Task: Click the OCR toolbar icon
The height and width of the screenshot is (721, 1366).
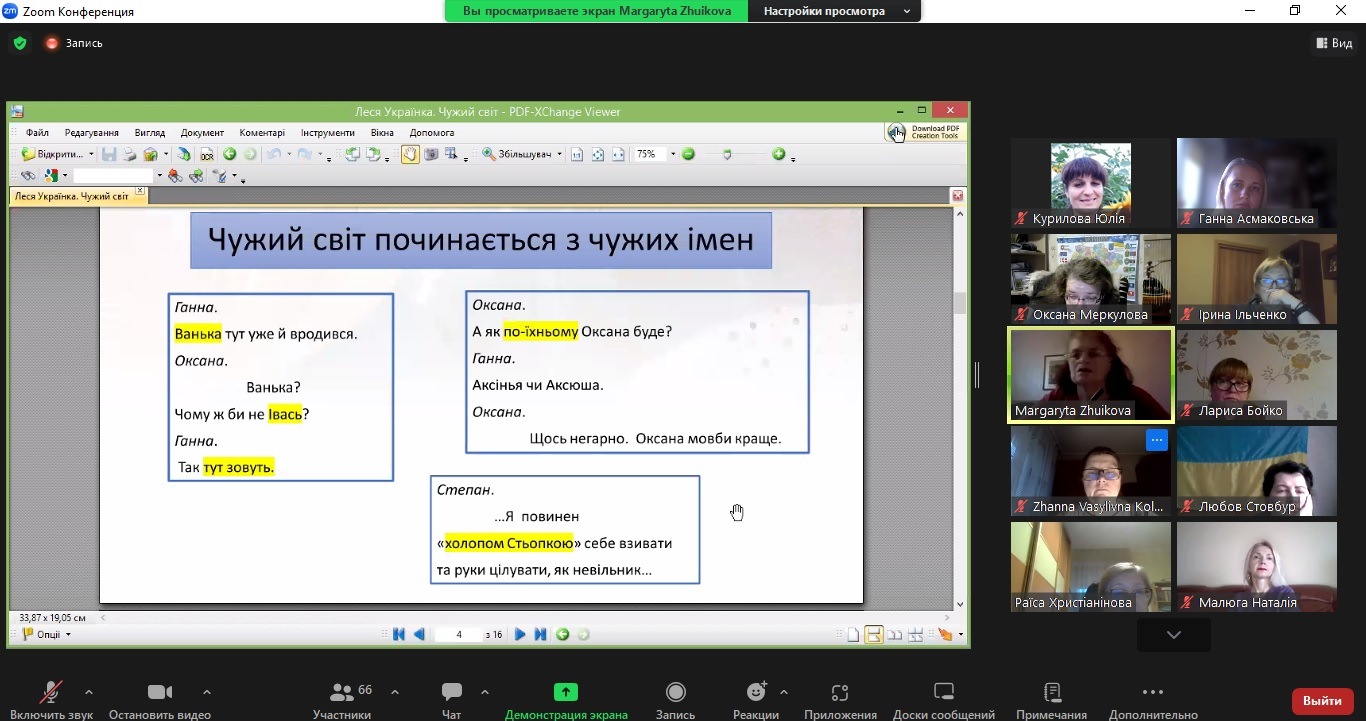Action: 206,154
